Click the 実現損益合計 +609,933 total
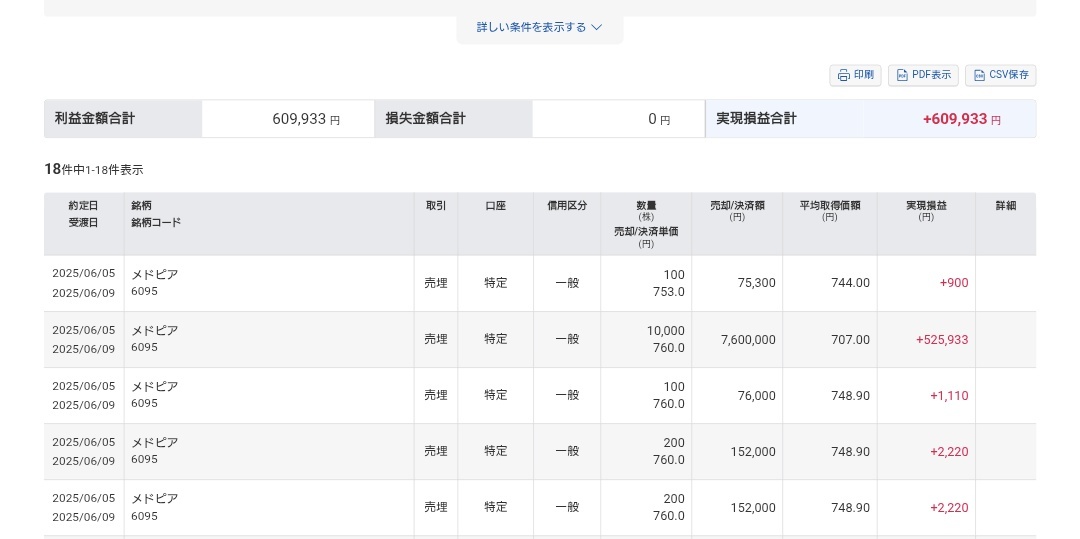Screen dimensions: 1080x539 pos(962,119)
